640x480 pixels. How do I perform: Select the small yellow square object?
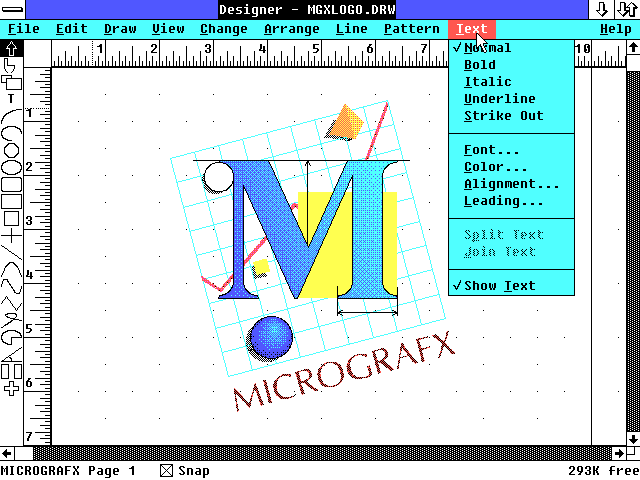261,267
